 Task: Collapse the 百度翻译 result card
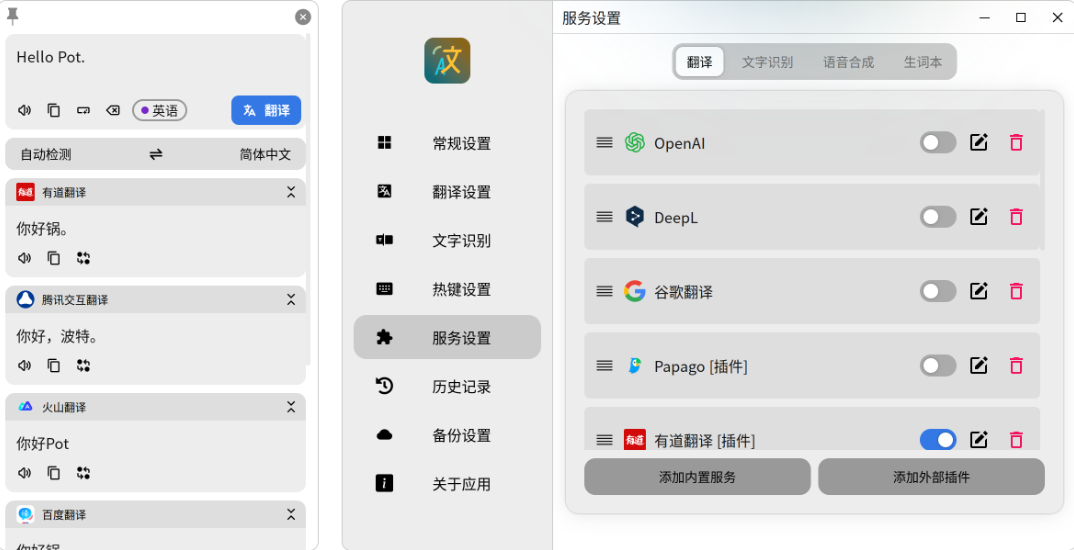point(291,514)
